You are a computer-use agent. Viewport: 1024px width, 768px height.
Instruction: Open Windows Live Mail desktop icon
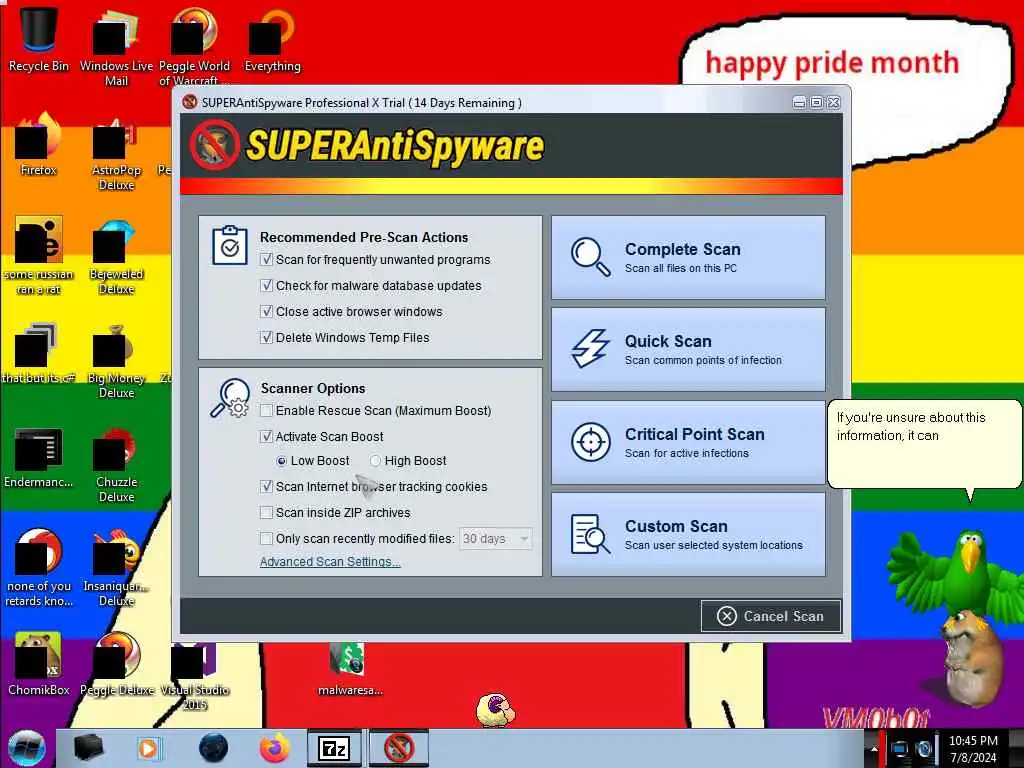coord(116,46)
